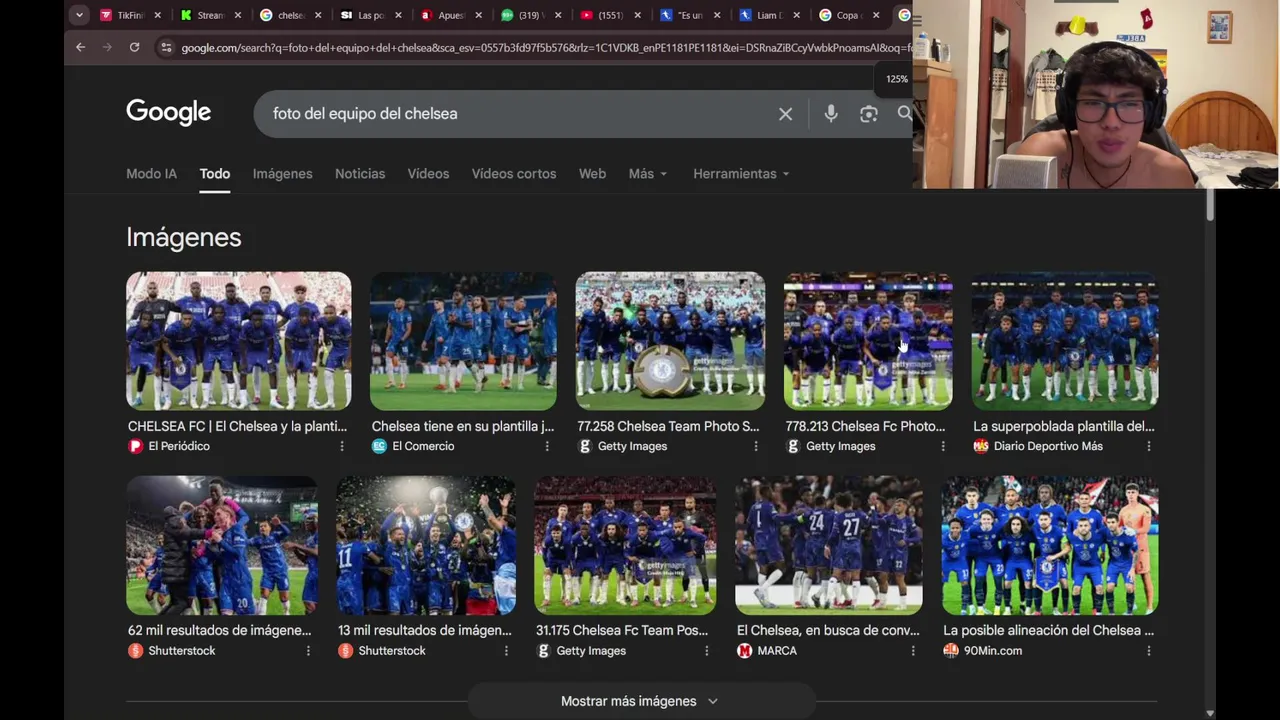This screenshot has width=1280, height=720.
Task: Click the La superpoblada plantilla del... caption link
Action: (x=1064, y=426)
